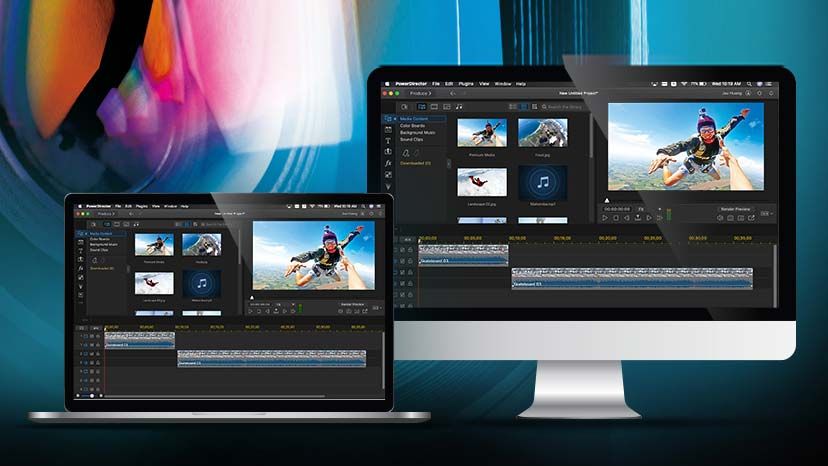Toggle second audio track checkbox on iMac timeline
The width and height of the screenshot is (828, 466).
tap(402, 283)
